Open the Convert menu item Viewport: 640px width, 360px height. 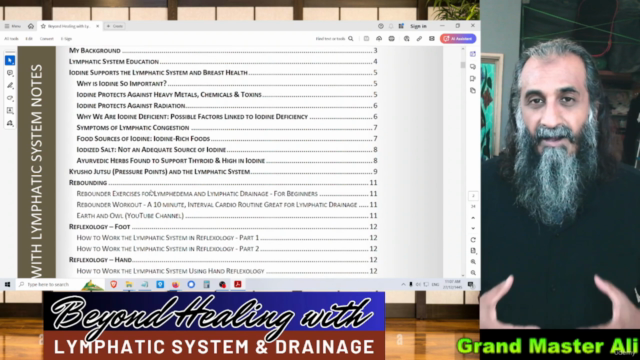47,39
